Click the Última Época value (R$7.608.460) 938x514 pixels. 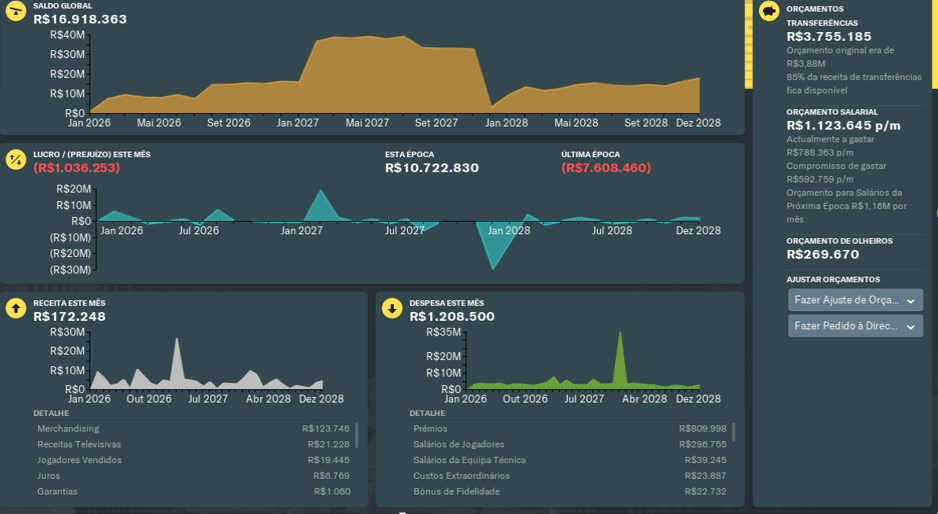click(x=606, y=168)
